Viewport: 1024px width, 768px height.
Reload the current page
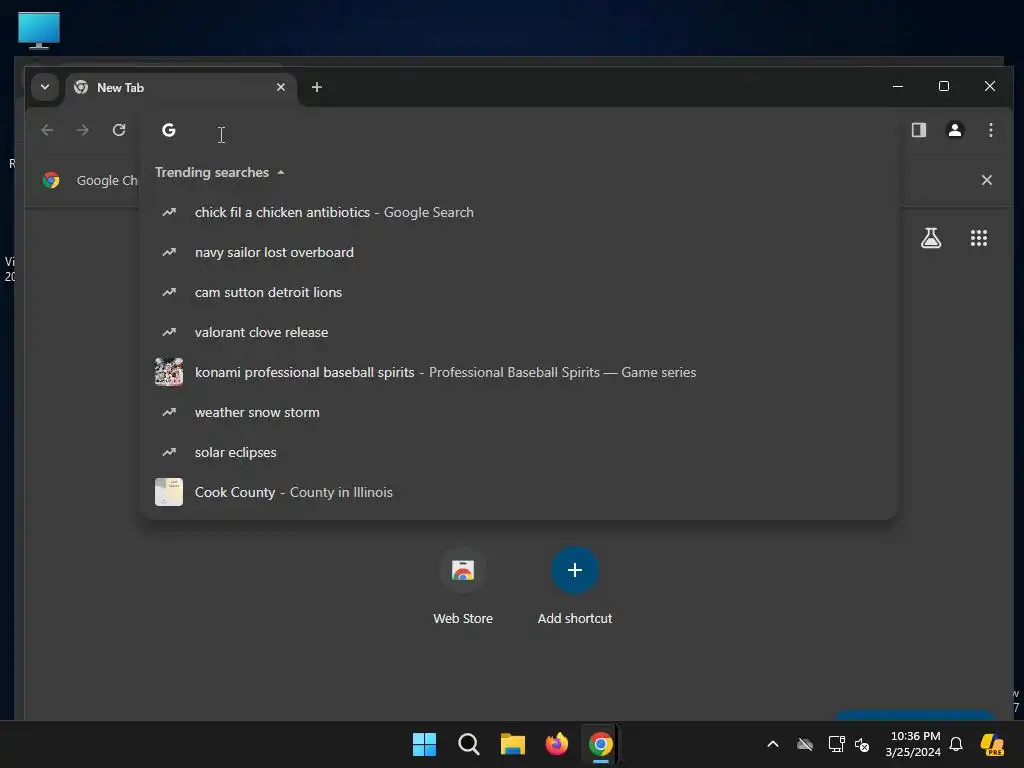coord(119,130)
